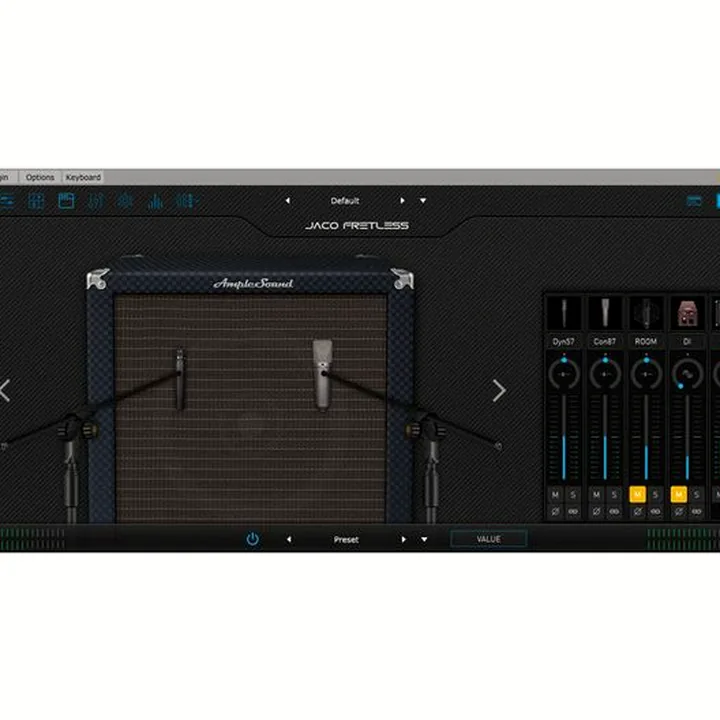The width and height of the screenshot is (720, 720).
Task: Click the DI volume fader
Action: coord(687,438)
